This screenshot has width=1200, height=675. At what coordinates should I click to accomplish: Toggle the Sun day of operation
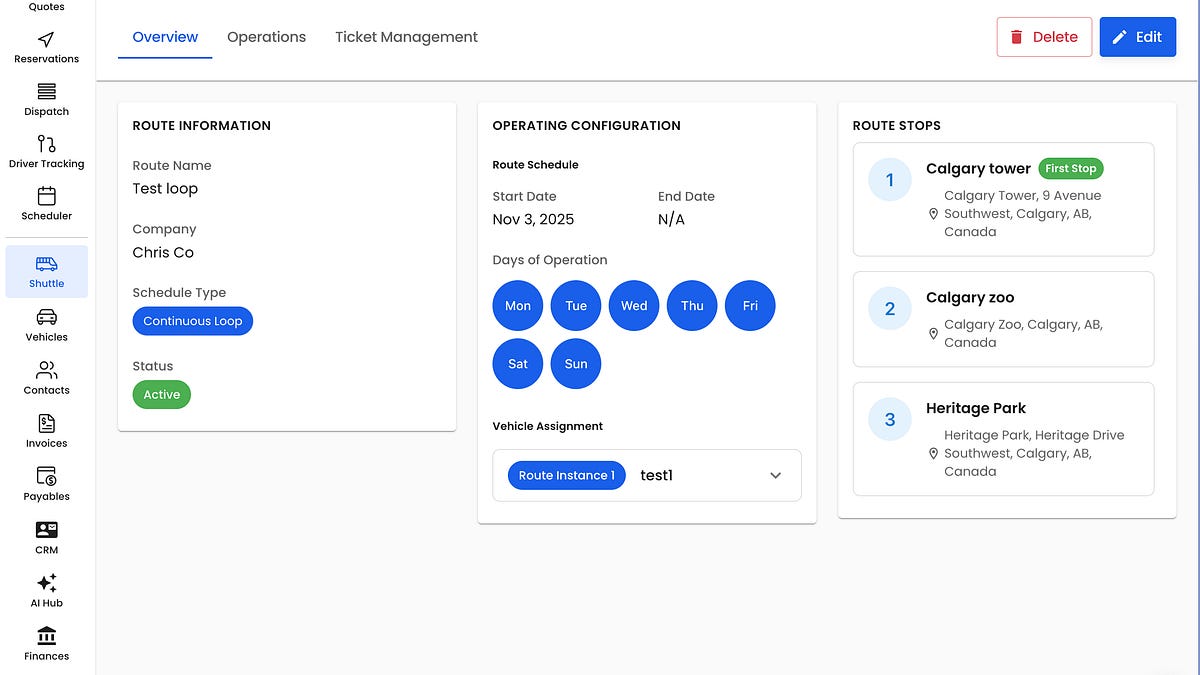coord(576,364)
